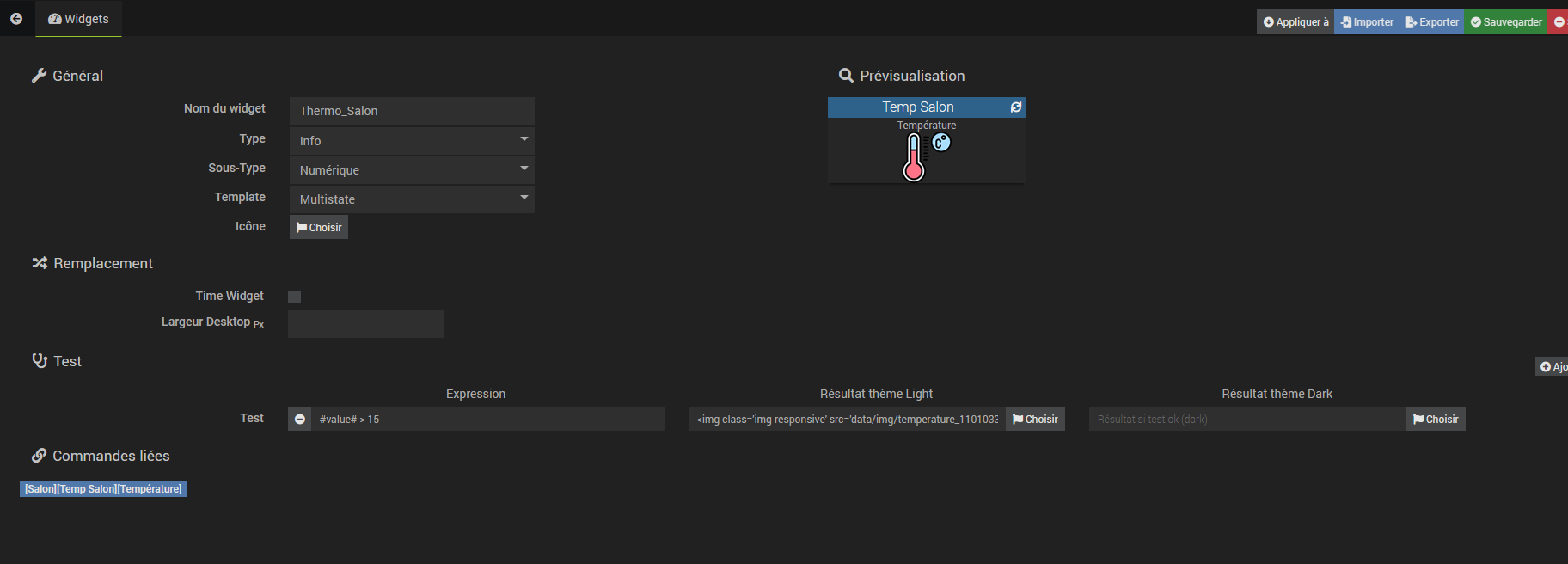
Task: Click the Prévisualisation heading
Action: 902,76
